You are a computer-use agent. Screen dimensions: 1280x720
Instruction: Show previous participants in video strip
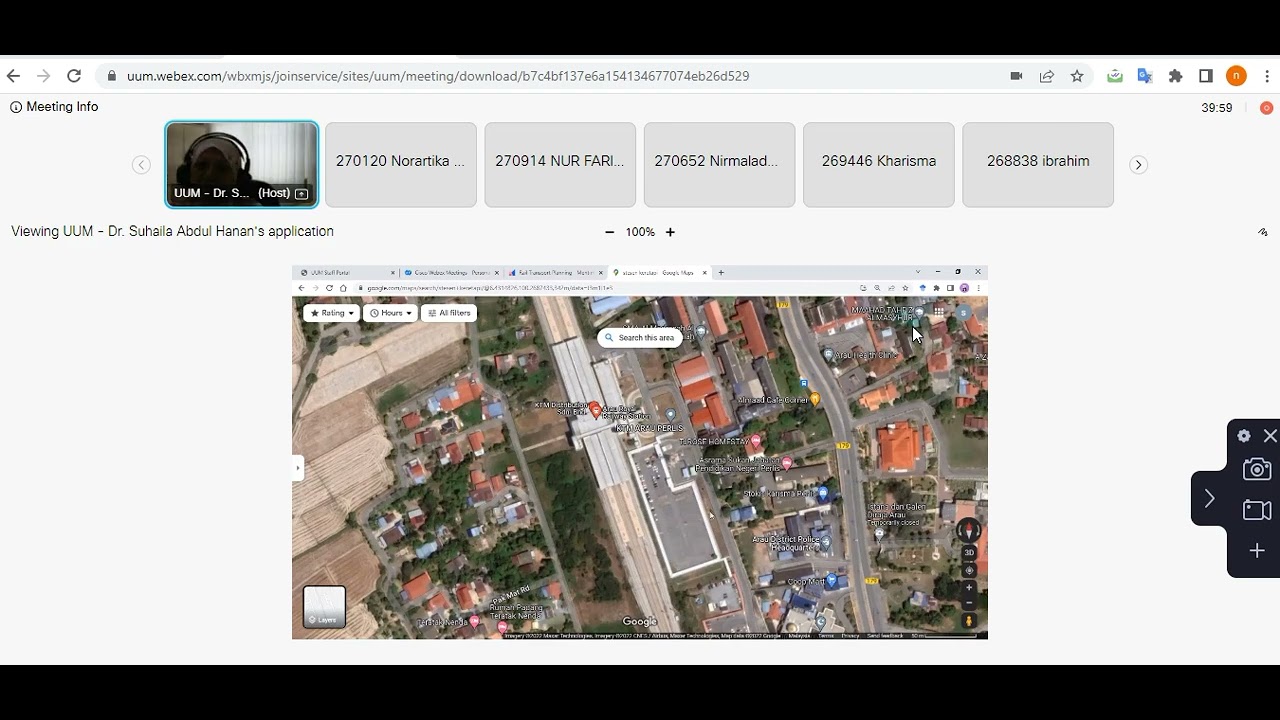click(x=141, y=165)
